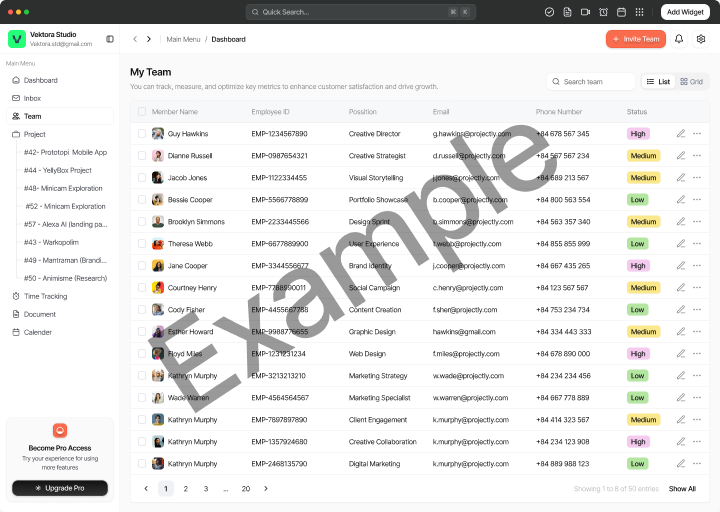The image size is (720, 512).
Task: Open the notifications bell
Action: [679, 39]
